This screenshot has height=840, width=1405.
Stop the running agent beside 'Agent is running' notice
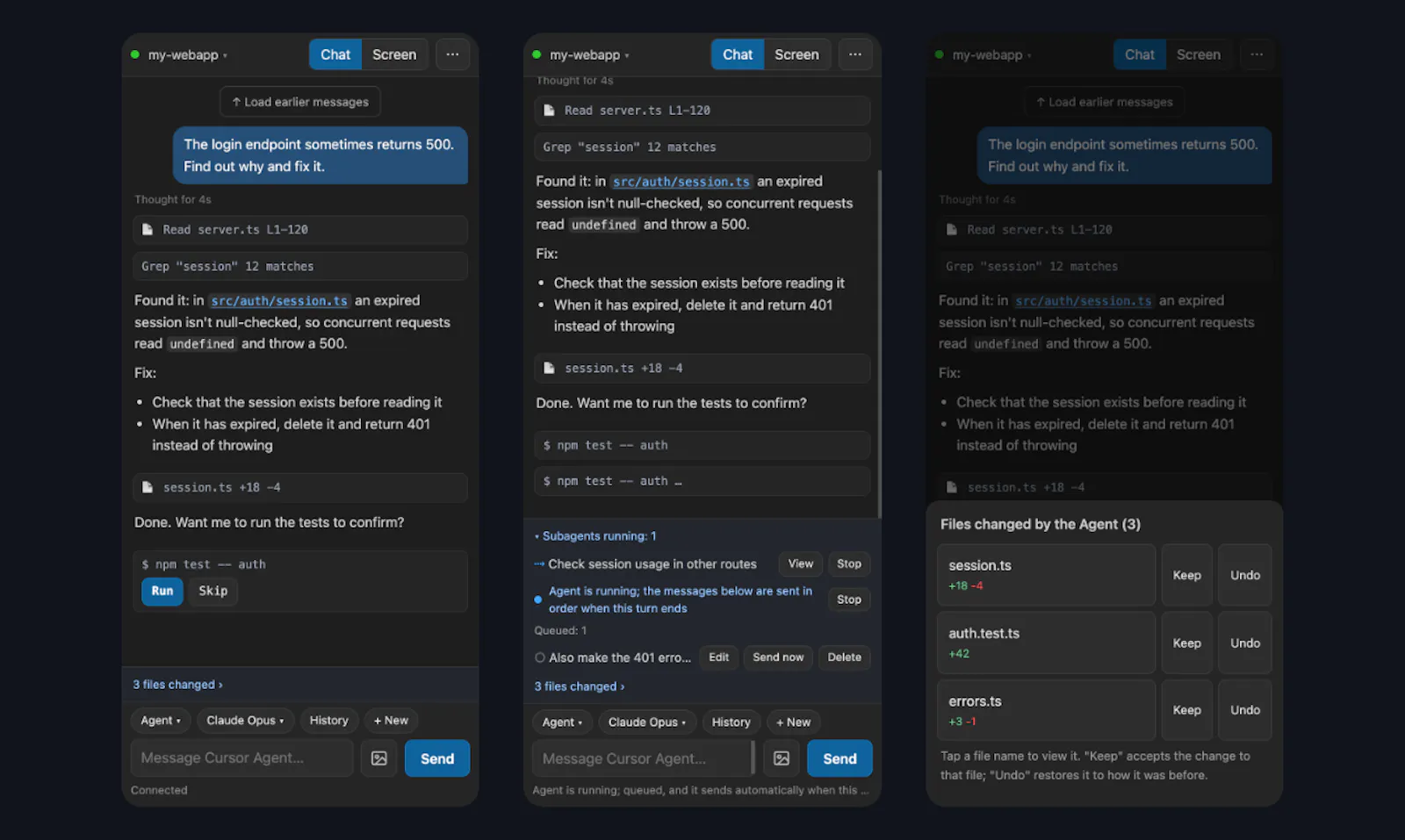click(849, 599)
